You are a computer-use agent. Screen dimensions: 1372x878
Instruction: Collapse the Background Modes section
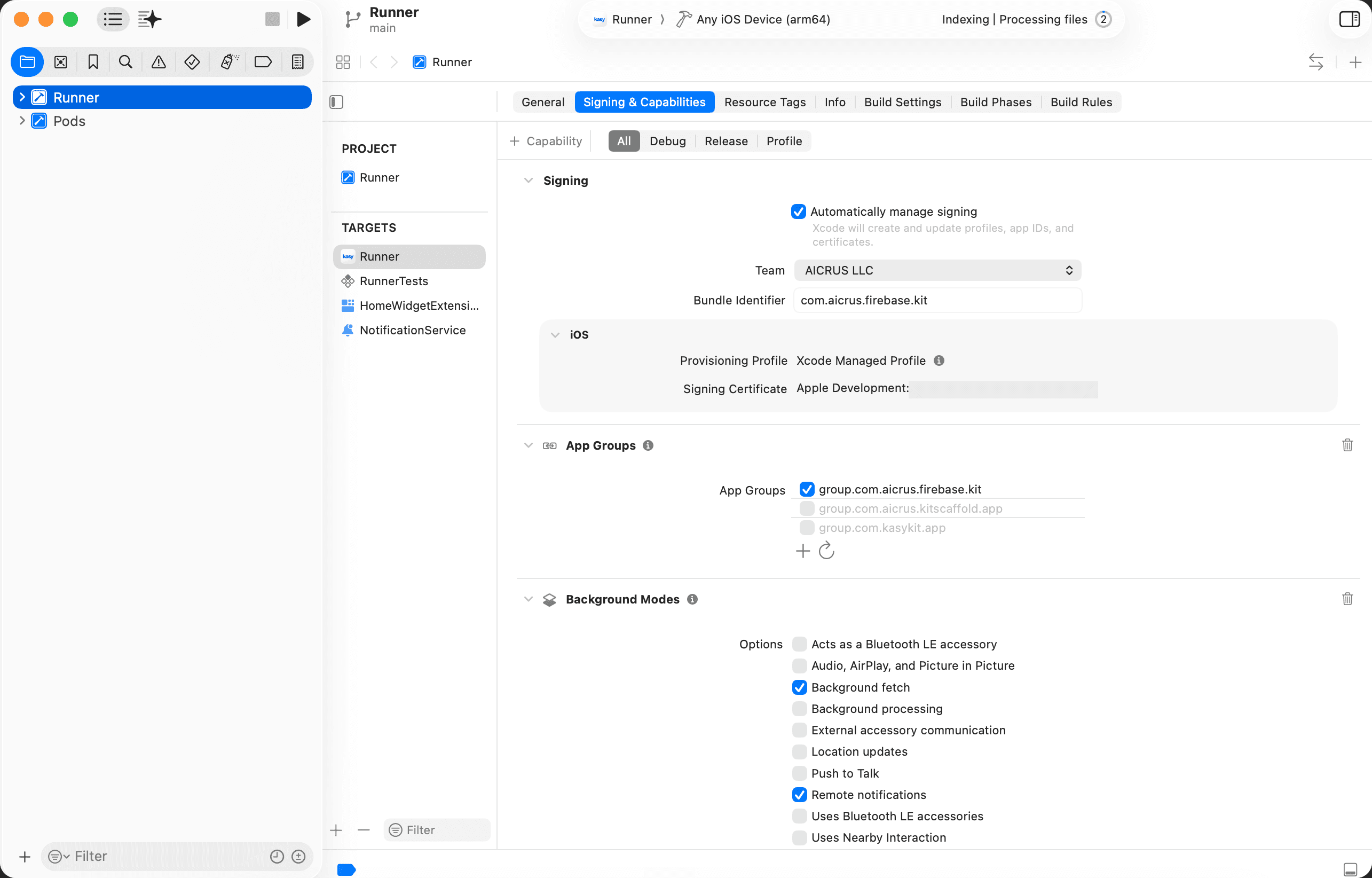coord(528,599)
